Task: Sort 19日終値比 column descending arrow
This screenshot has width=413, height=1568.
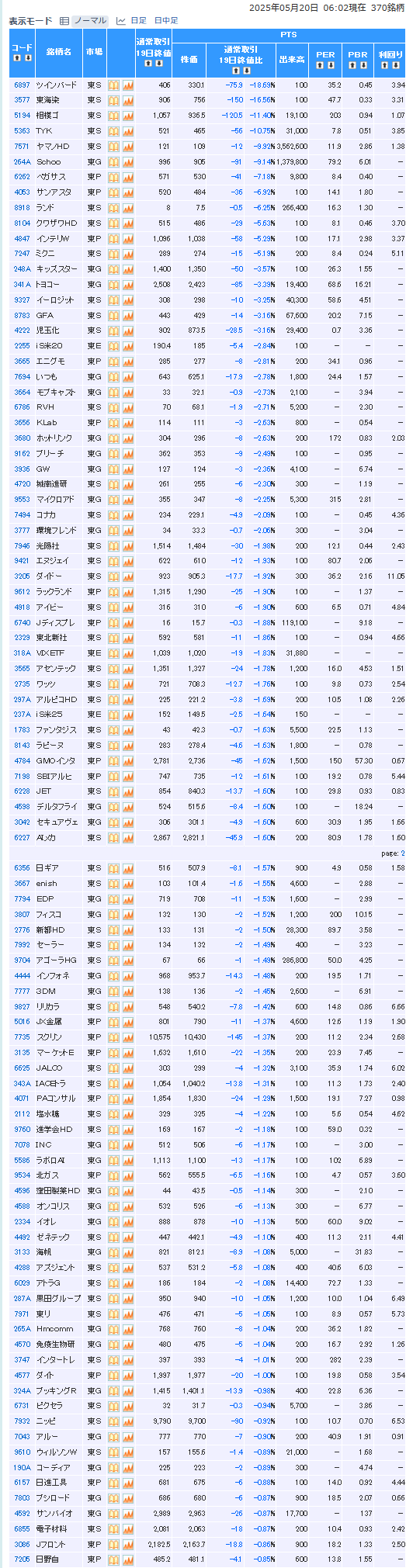Action: point(245,69)
